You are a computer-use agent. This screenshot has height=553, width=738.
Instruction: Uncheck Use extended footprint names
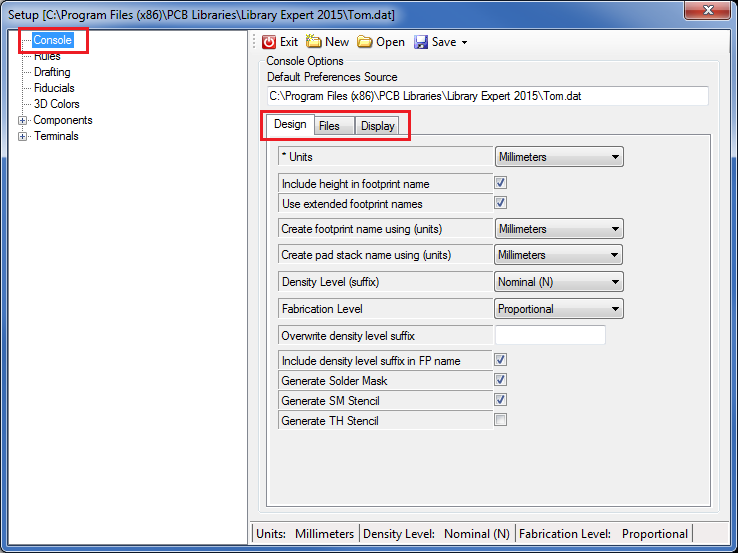(x=501, y=203)
